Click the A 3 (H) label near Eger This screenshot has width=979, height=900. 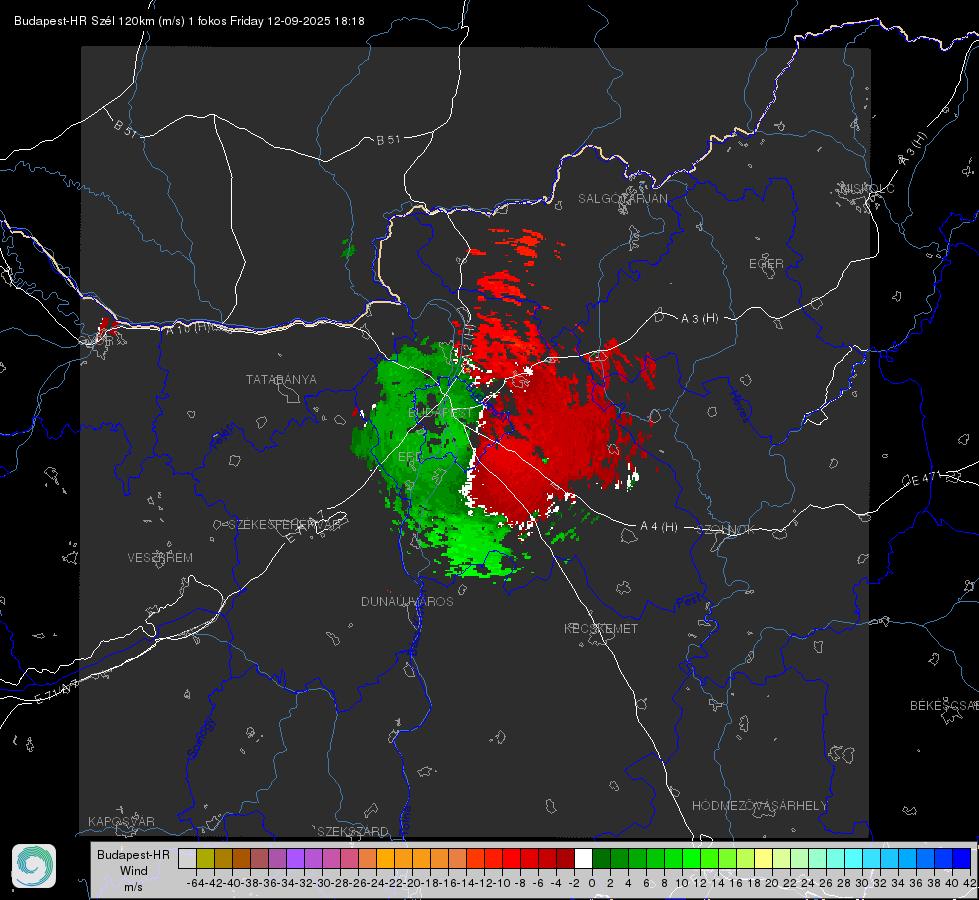[699, 318]
